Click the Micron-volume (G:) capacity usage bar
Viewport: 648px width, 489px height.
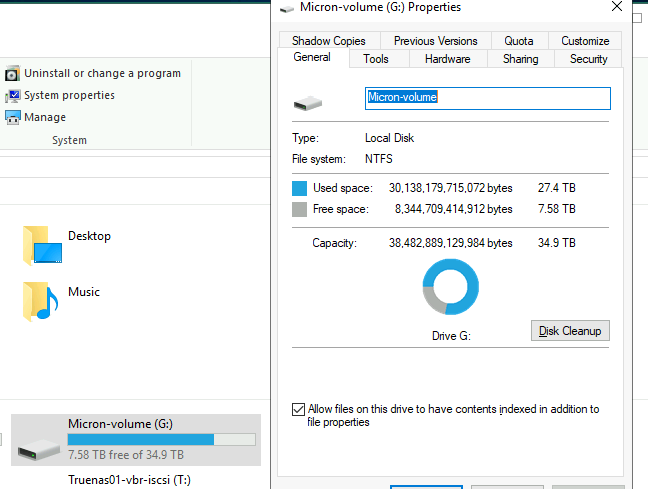[162, 439]
